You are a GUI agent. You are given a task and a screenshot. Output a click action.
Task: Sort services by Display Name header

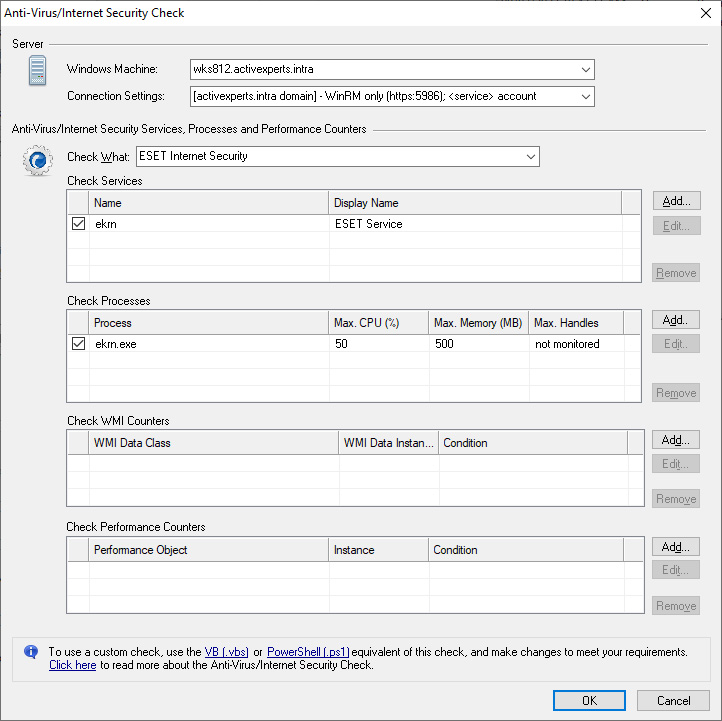click(x=475, y=203)
